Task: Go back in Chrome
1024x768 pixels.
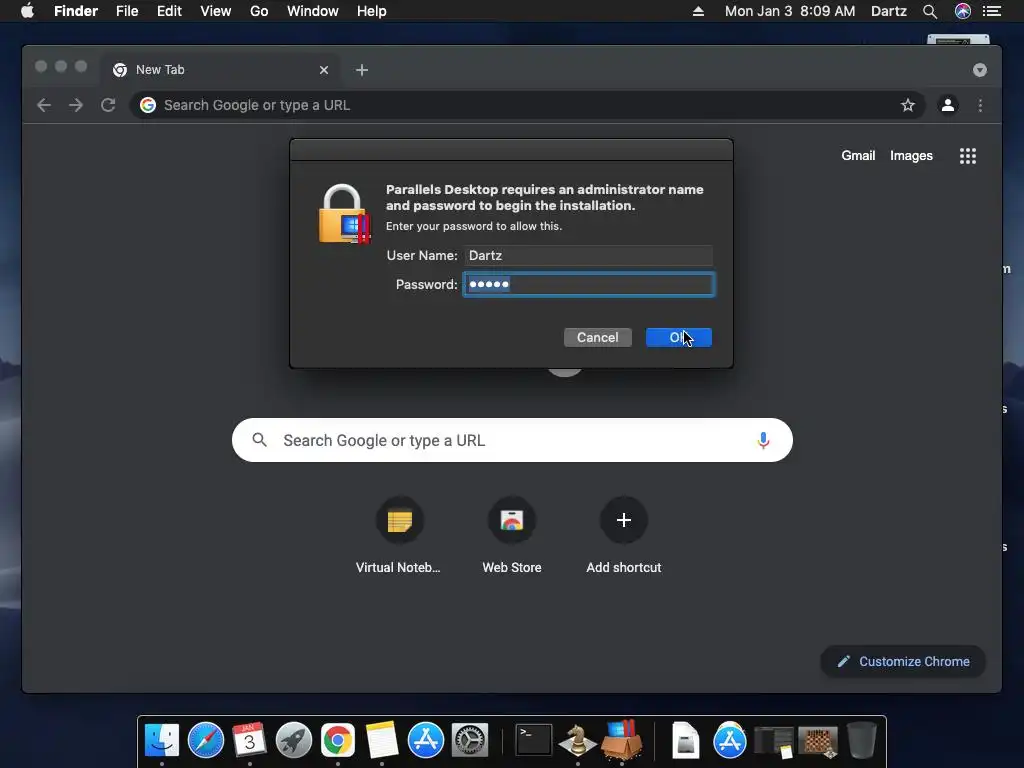Action: 44,105
